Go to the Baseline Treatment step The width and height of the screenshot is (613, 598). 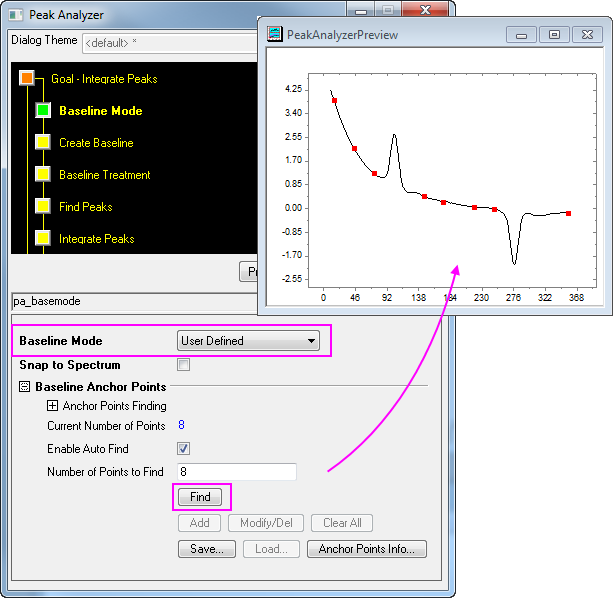tap(104, 175)
